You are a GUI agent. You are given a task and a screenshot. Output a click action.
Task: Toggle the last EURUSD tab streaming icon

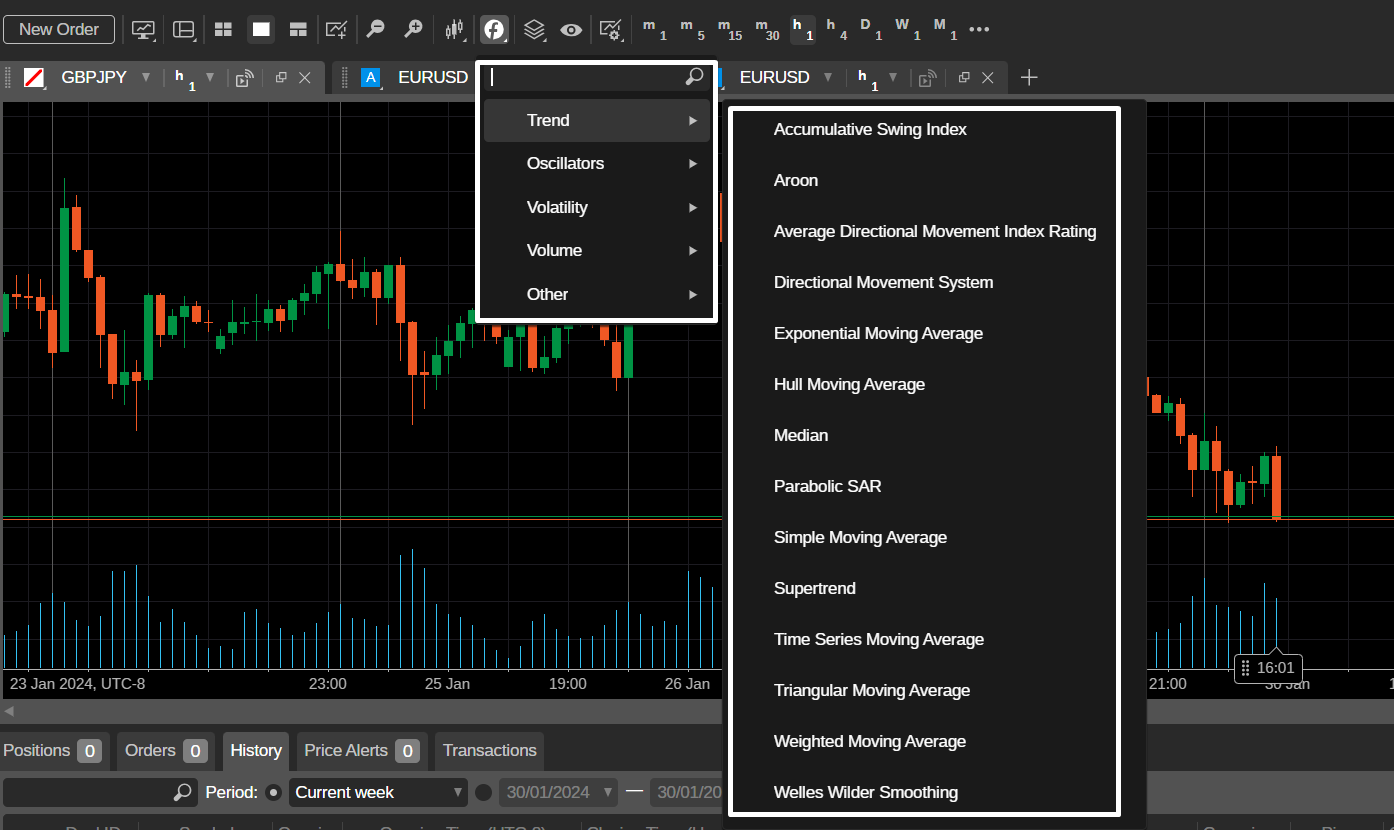pyautogui.click(x=928, y=78)
